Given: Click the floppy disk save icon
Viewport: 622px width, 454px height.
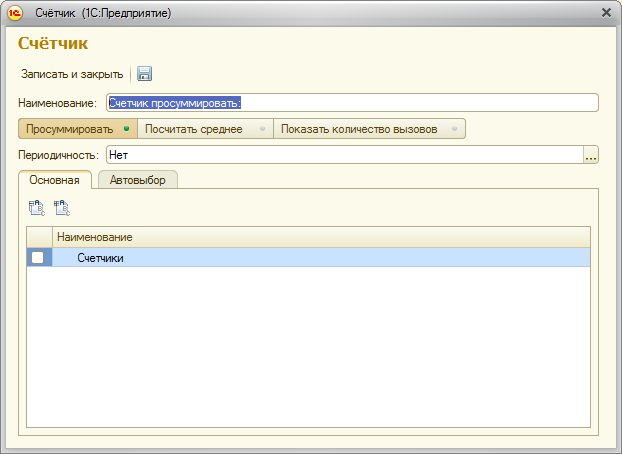Looking at the screenshot, I should pyautogui.click(x=144, y=74).
